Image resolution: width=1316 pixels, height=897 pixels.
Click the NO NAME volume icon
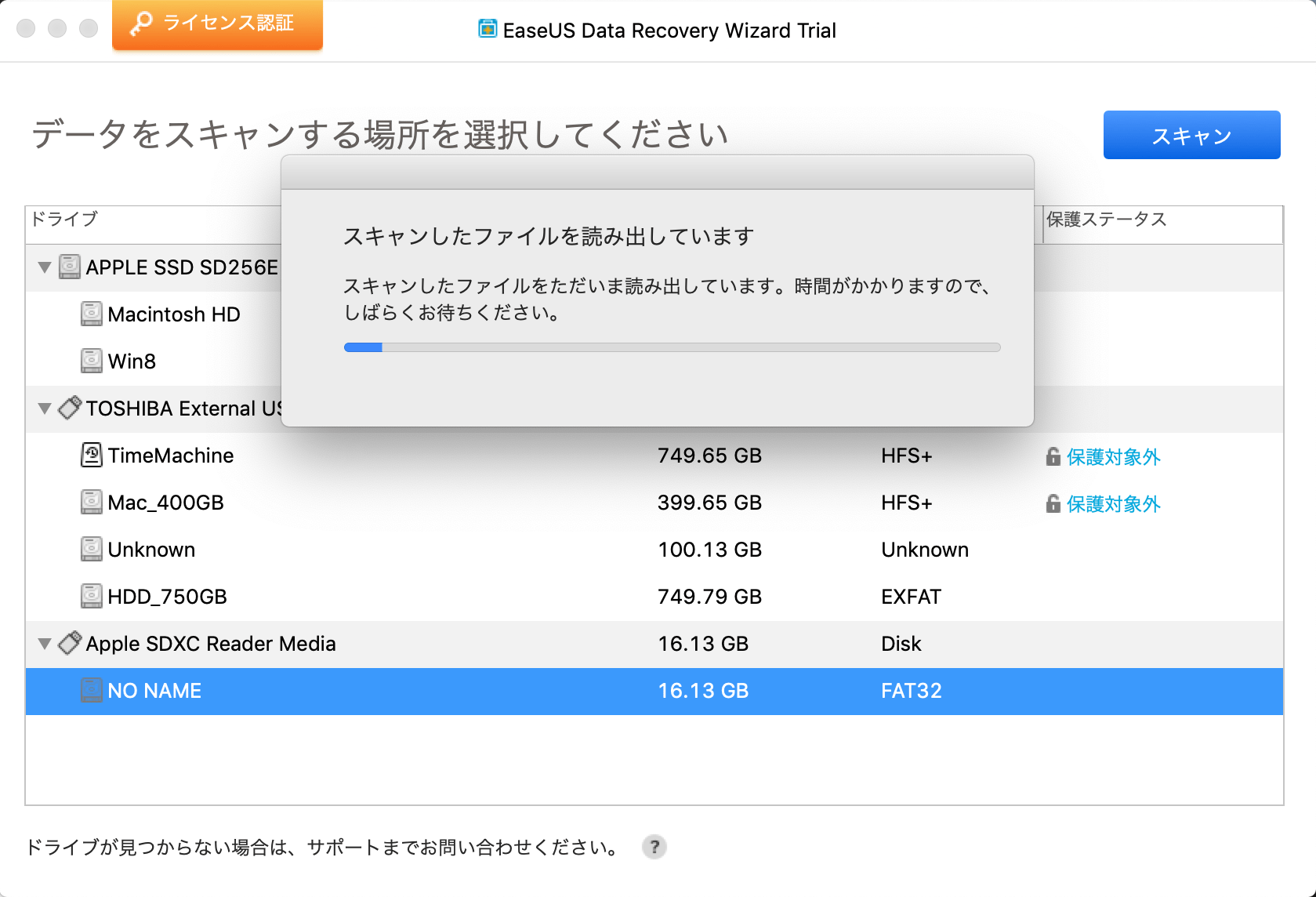coord(92,690)
